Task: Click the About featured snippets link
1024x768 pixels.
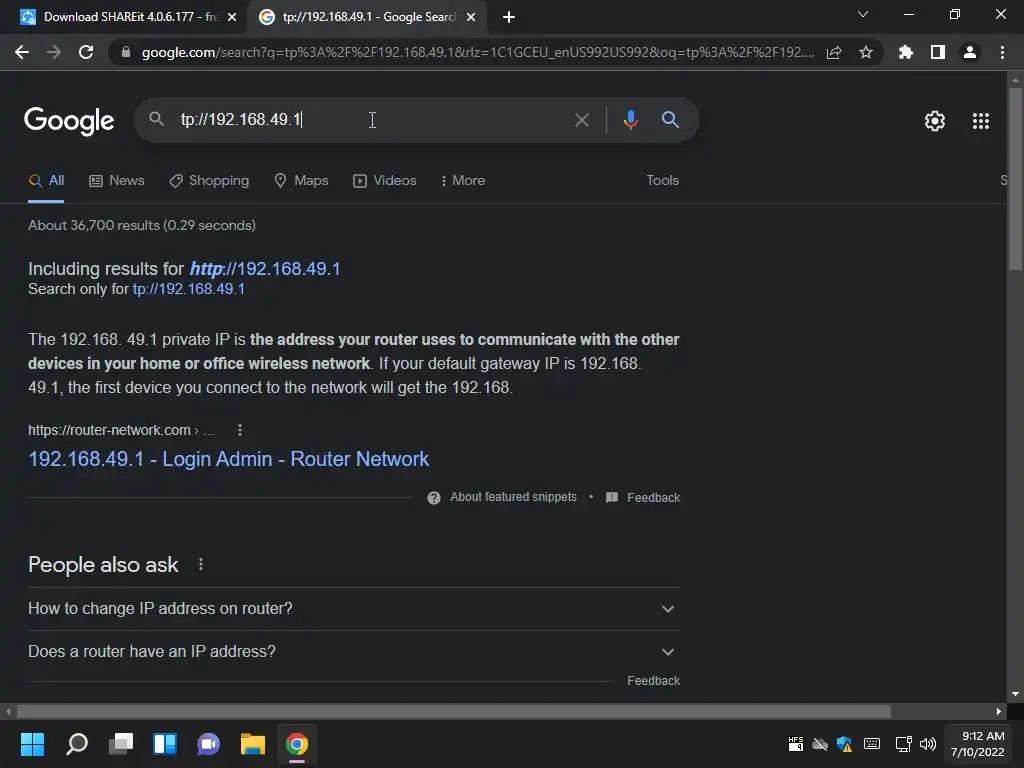Action: pos(513,497)
